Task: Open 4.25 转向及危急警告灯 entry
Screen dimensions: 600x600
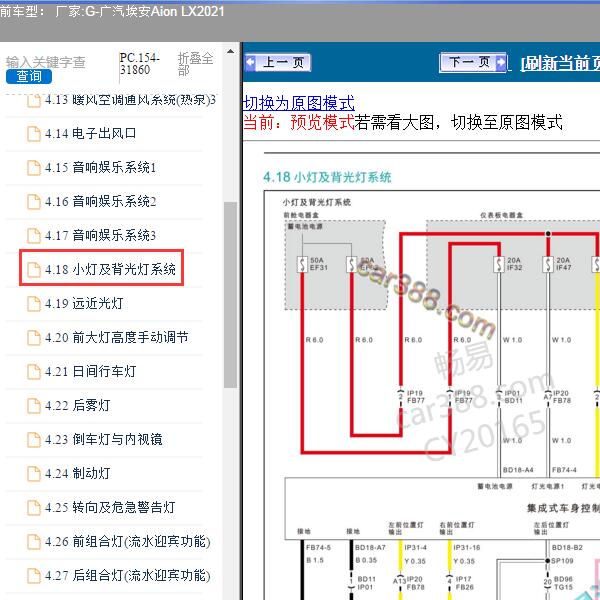Action: coord(110,507)
